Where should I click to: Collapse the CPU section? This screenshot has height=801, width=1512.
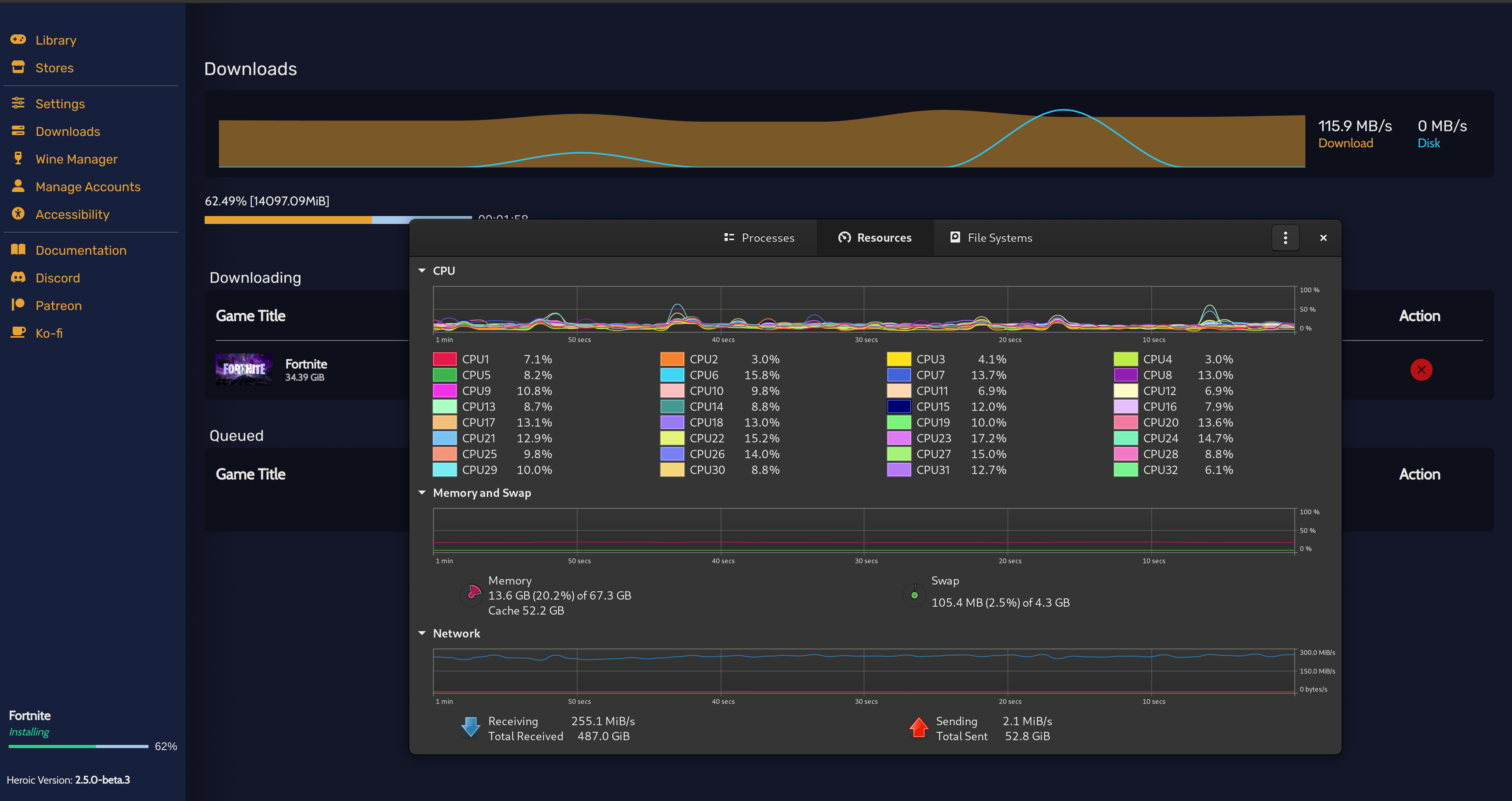tap(422, 270)
